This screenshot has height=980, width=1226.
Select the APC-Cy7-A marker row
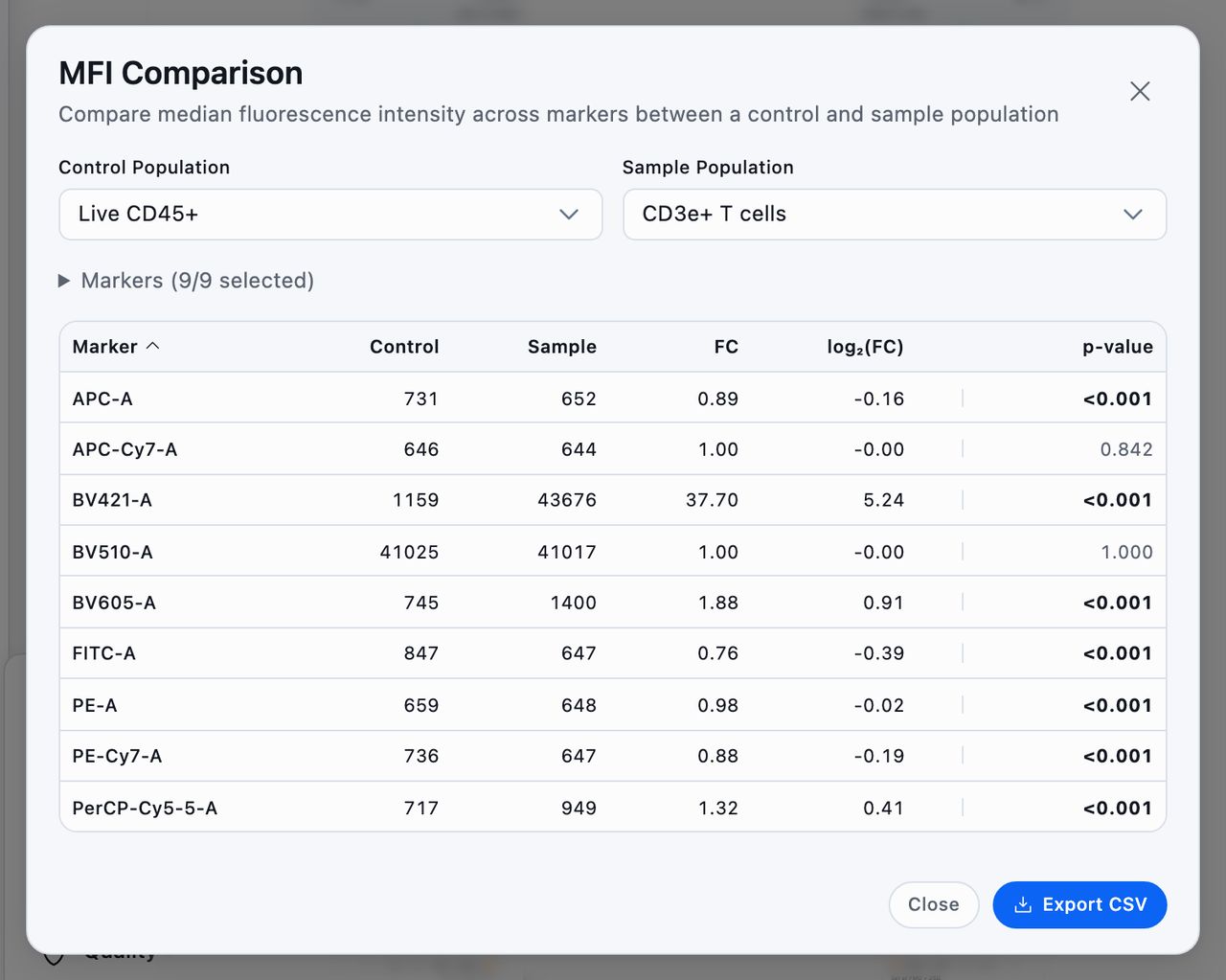coord(613,449)
